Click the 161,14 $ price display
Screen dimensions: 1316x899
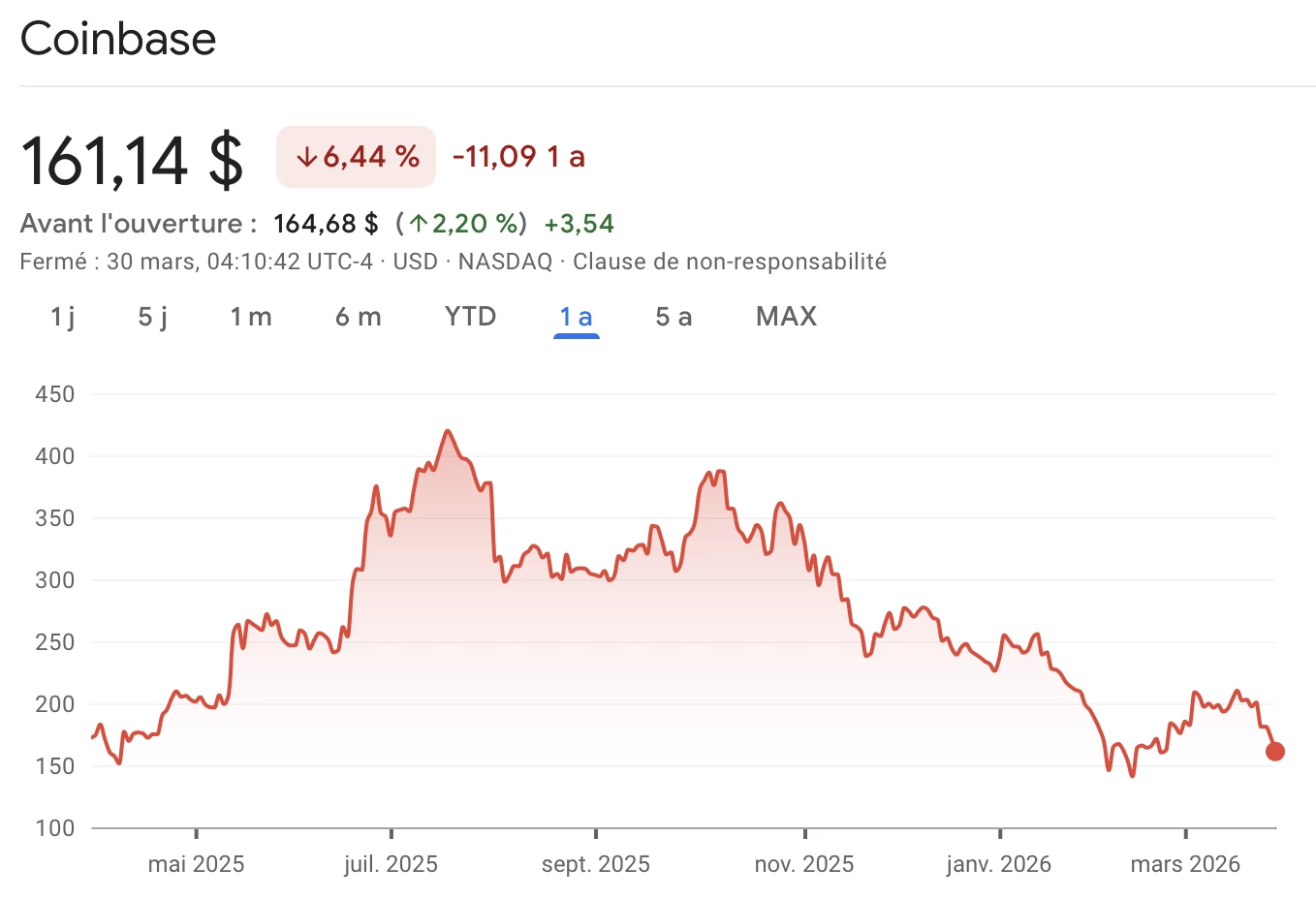pyautogui.click(x=132, y=159)
